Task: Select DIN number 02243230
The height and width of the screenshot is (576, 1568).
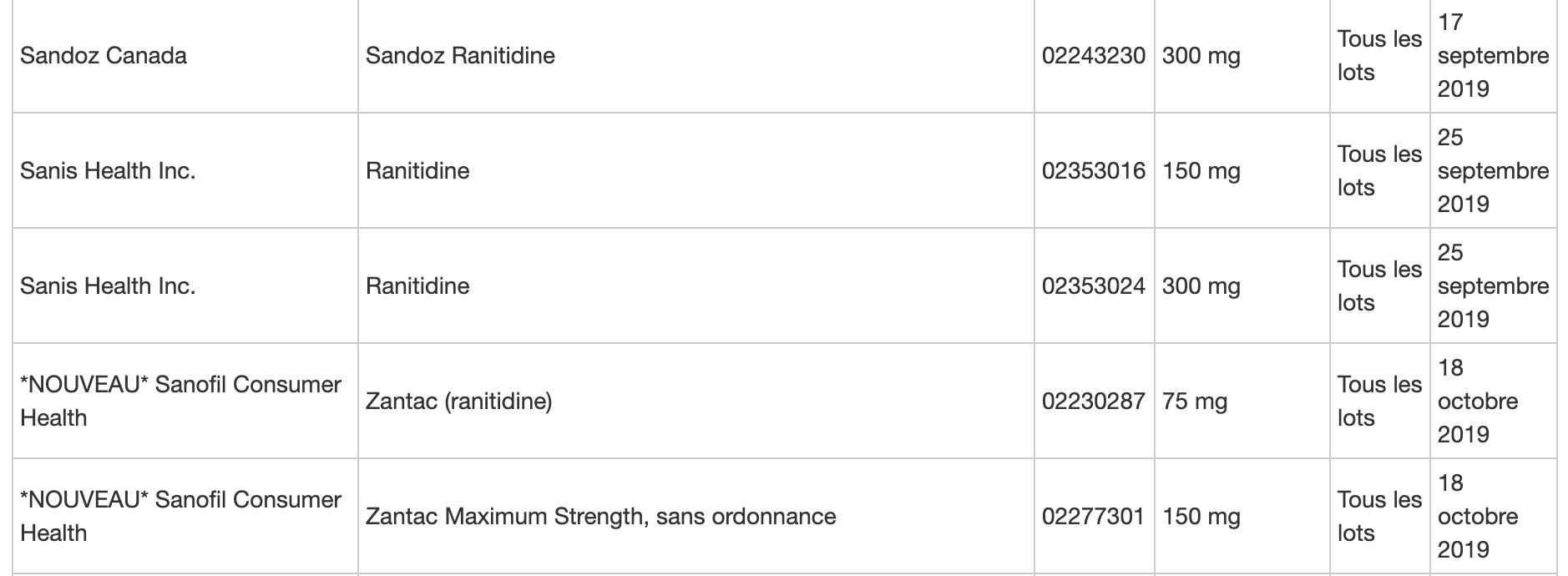Action: coord(1094,56)
